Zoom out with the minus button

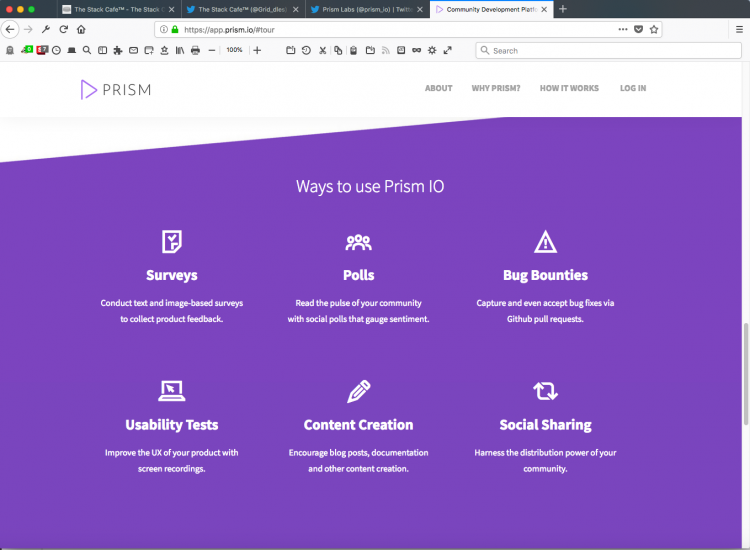pos(212,50)
